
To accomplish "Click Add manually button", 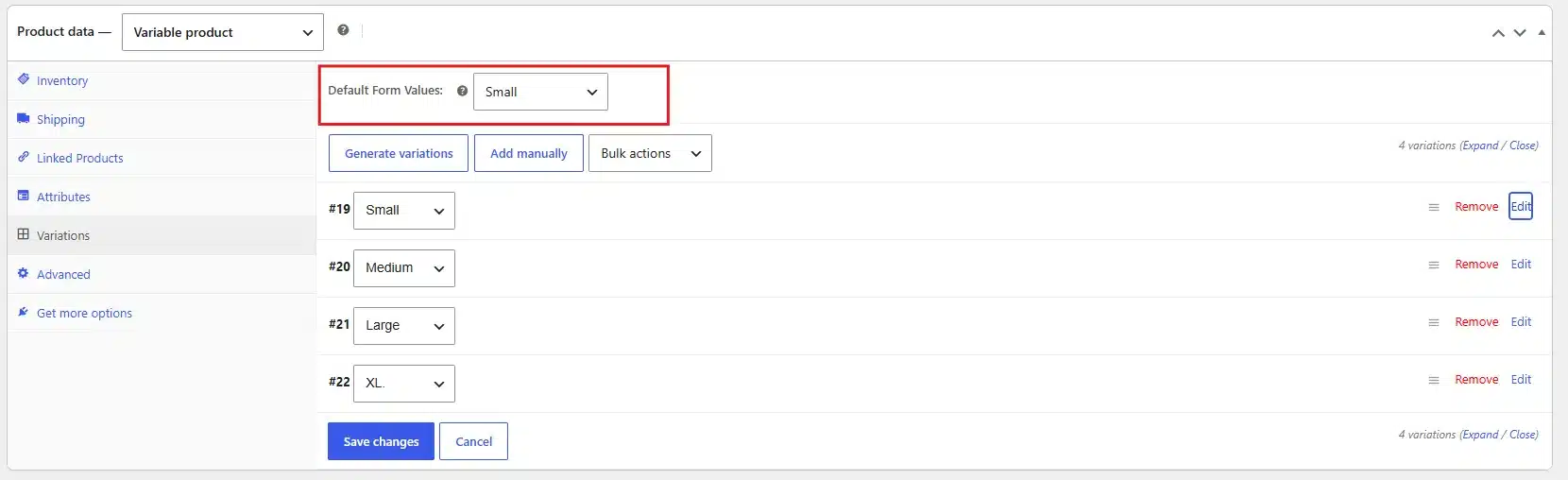I will [x=529, y=153].
